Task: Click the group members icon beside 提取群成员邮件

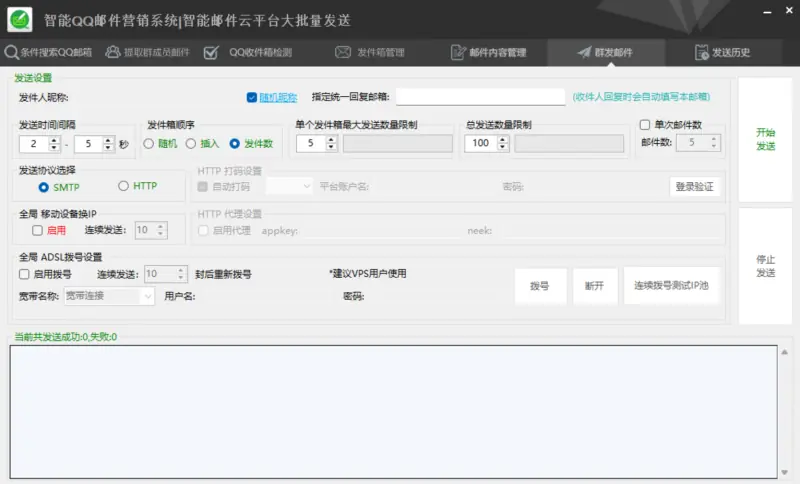Action: pyautogui.click(x=113, y=52)
